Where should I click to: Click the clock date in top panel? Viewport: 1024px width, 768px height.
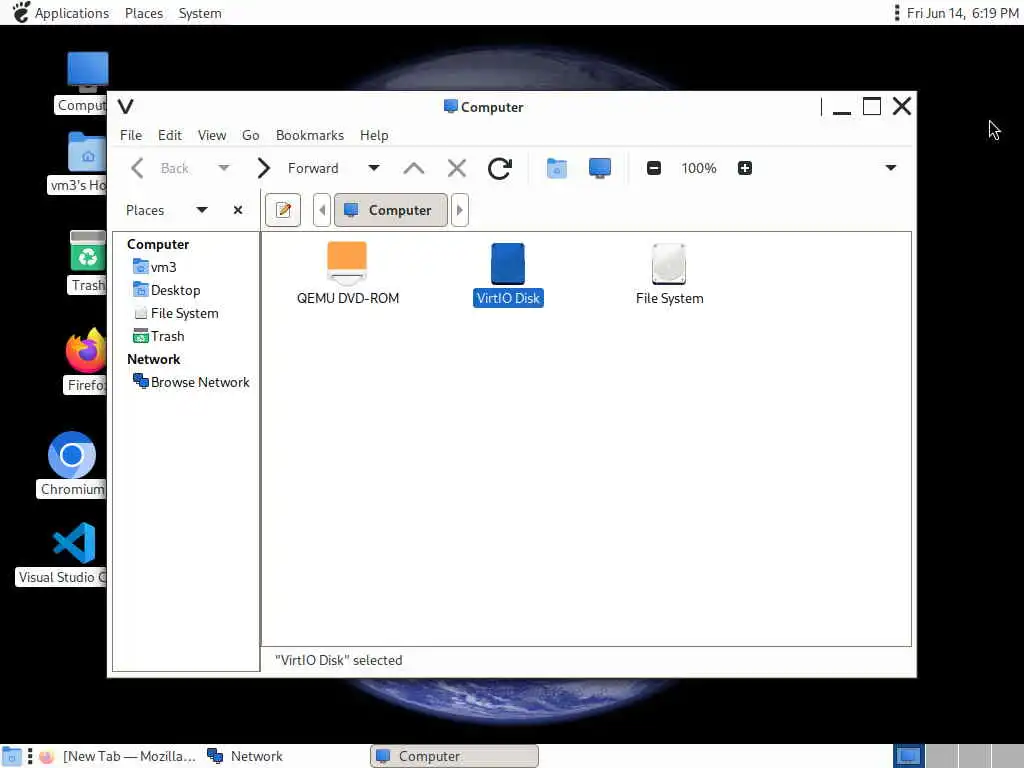[x=962, y=13]
